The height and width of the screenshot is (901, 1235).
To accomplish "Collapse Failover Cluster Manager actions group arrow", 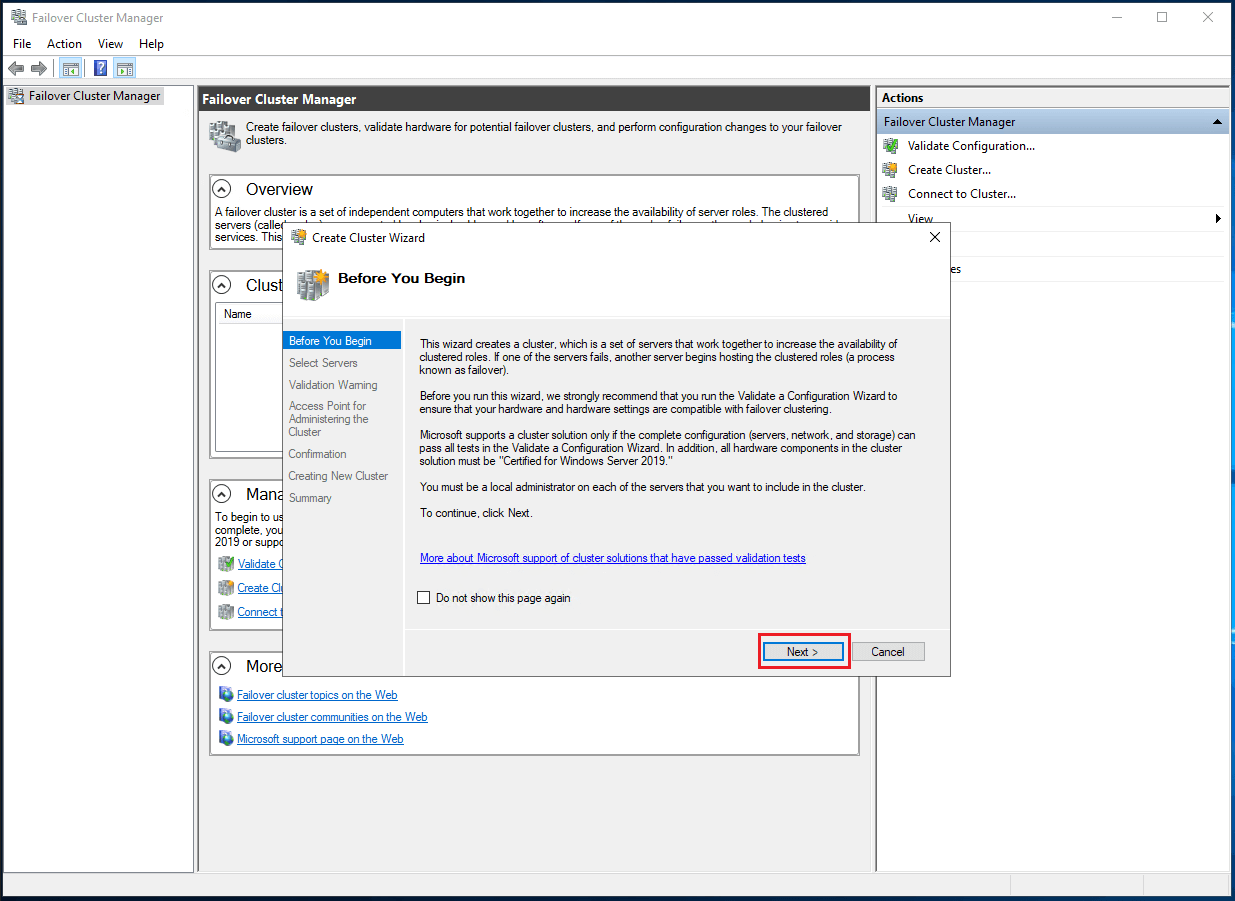I will point(1217,122).
